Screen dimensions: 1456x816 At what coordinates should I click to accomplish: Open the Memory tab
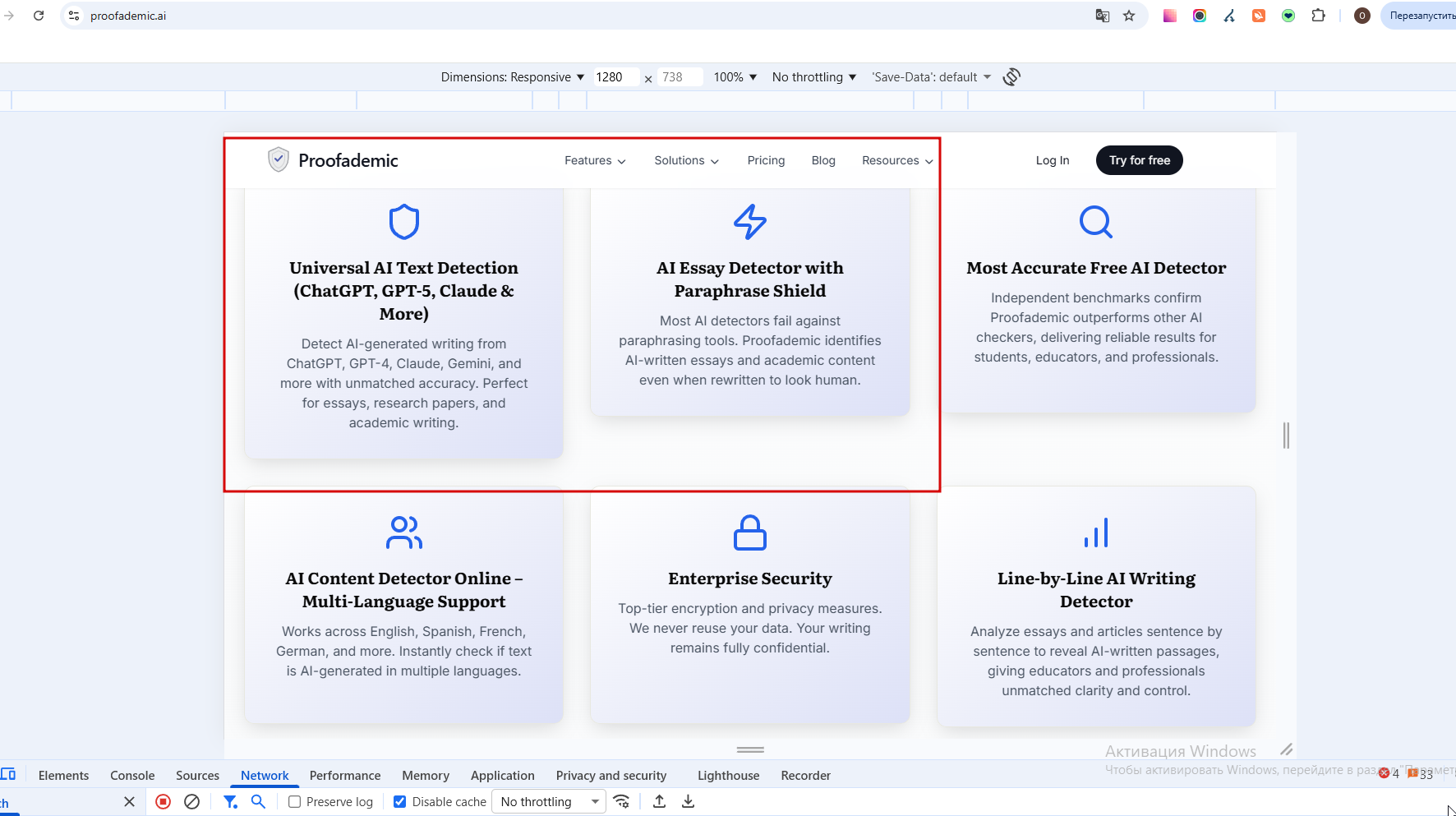[426, 775]
